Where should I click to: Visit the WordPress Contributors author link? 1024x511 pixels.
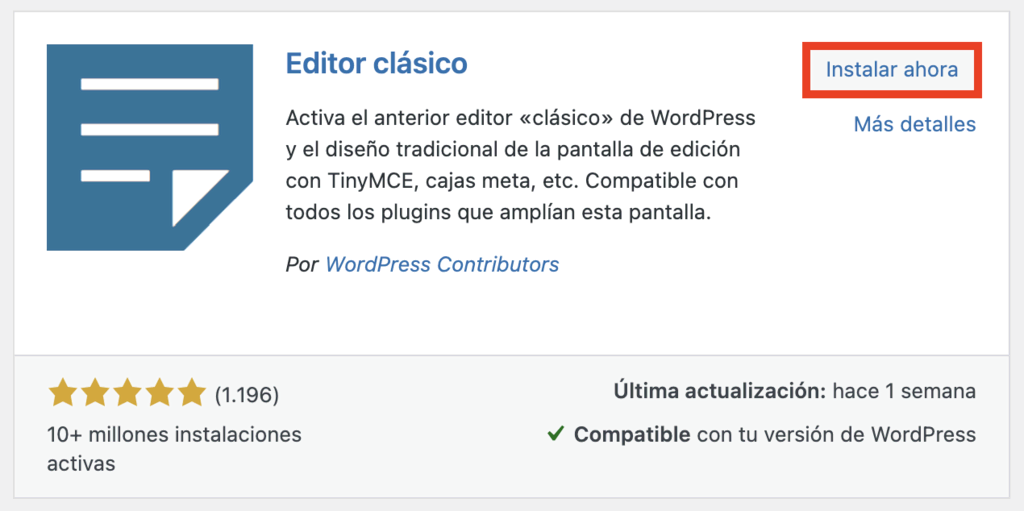coord(442,265)
